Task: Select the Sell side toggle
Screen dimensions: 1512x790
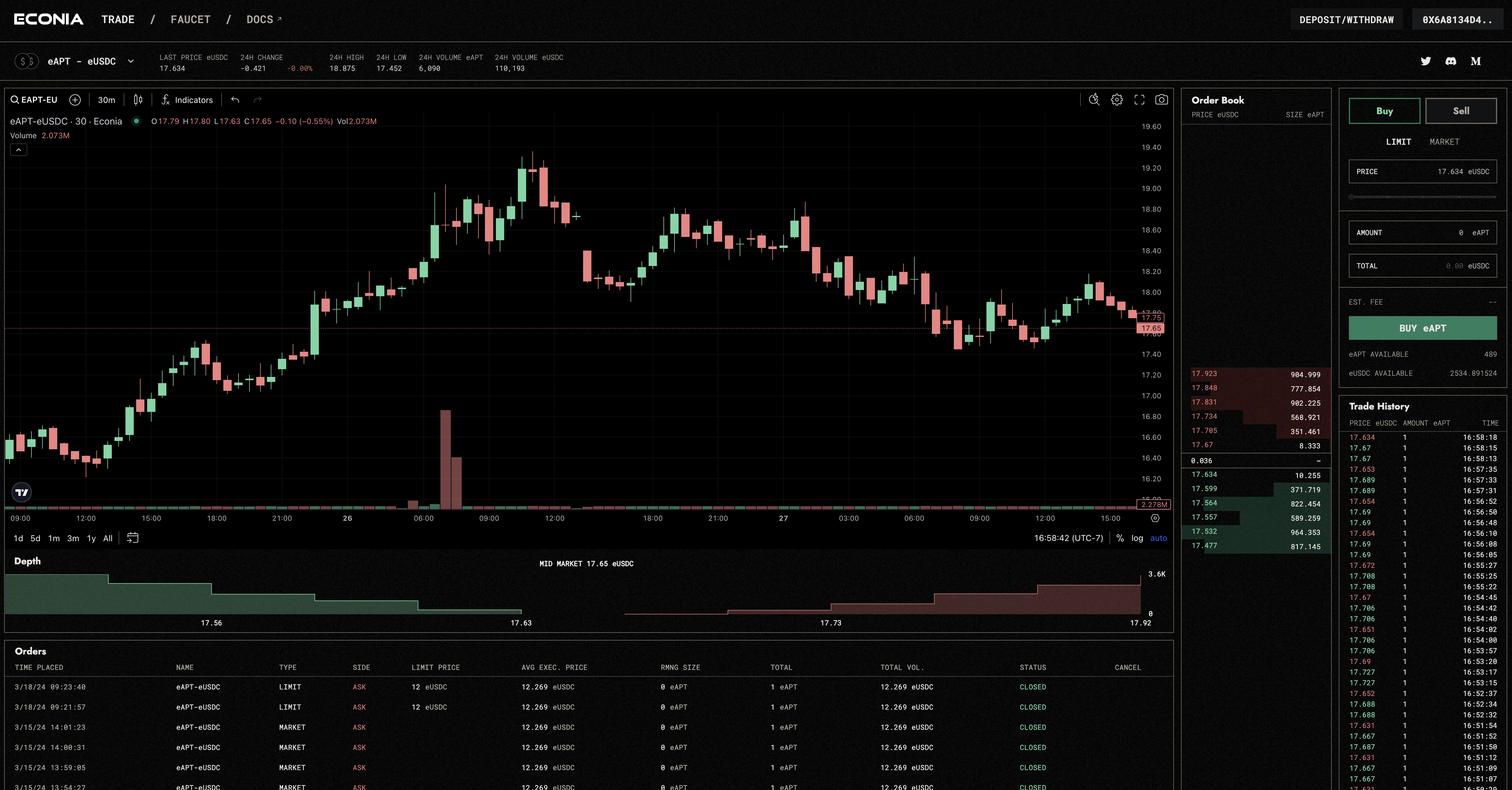Action: click(1461, 111)
